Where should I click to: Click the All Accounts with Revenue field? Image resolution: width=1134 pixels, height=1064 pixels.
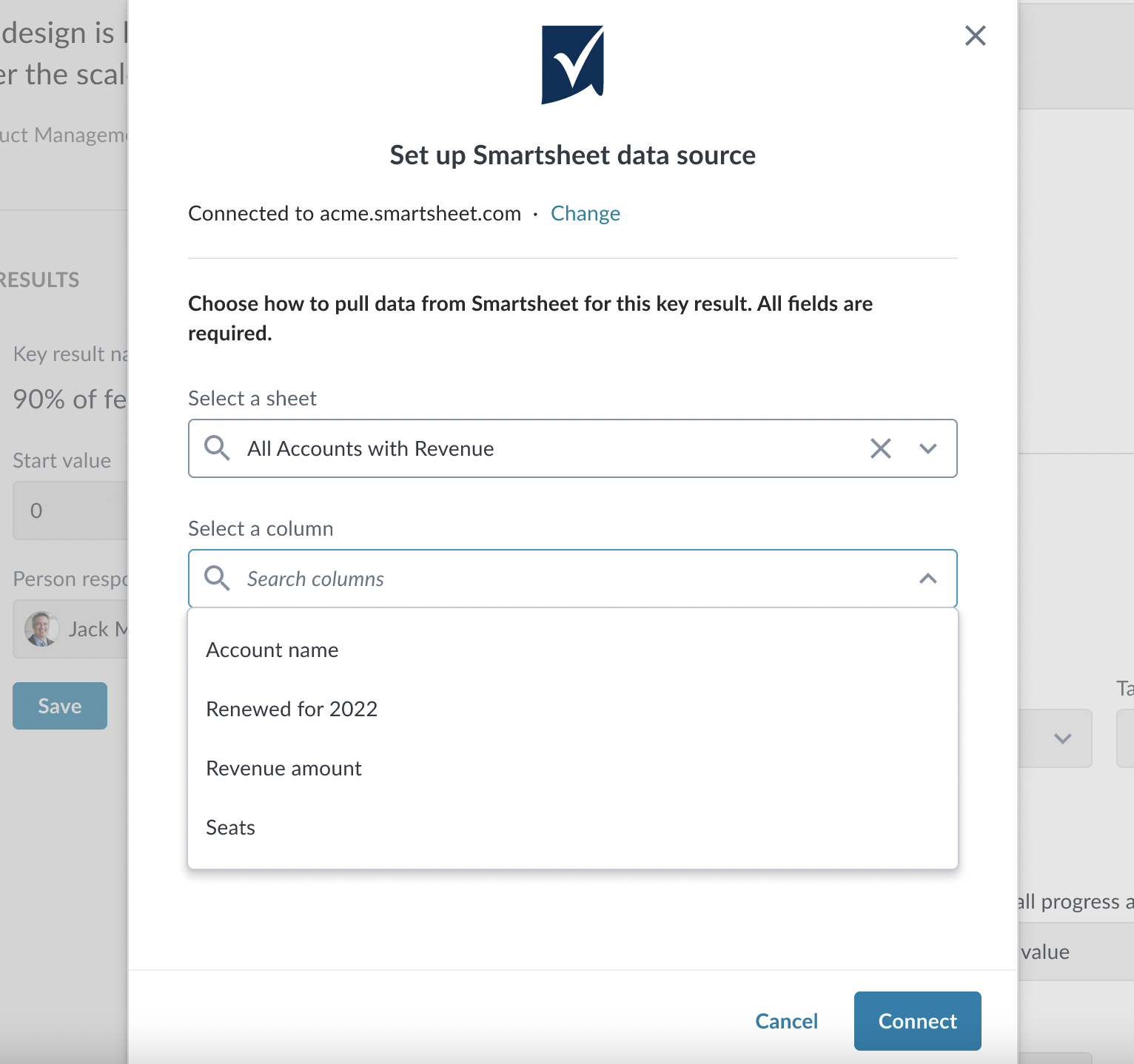573,448
